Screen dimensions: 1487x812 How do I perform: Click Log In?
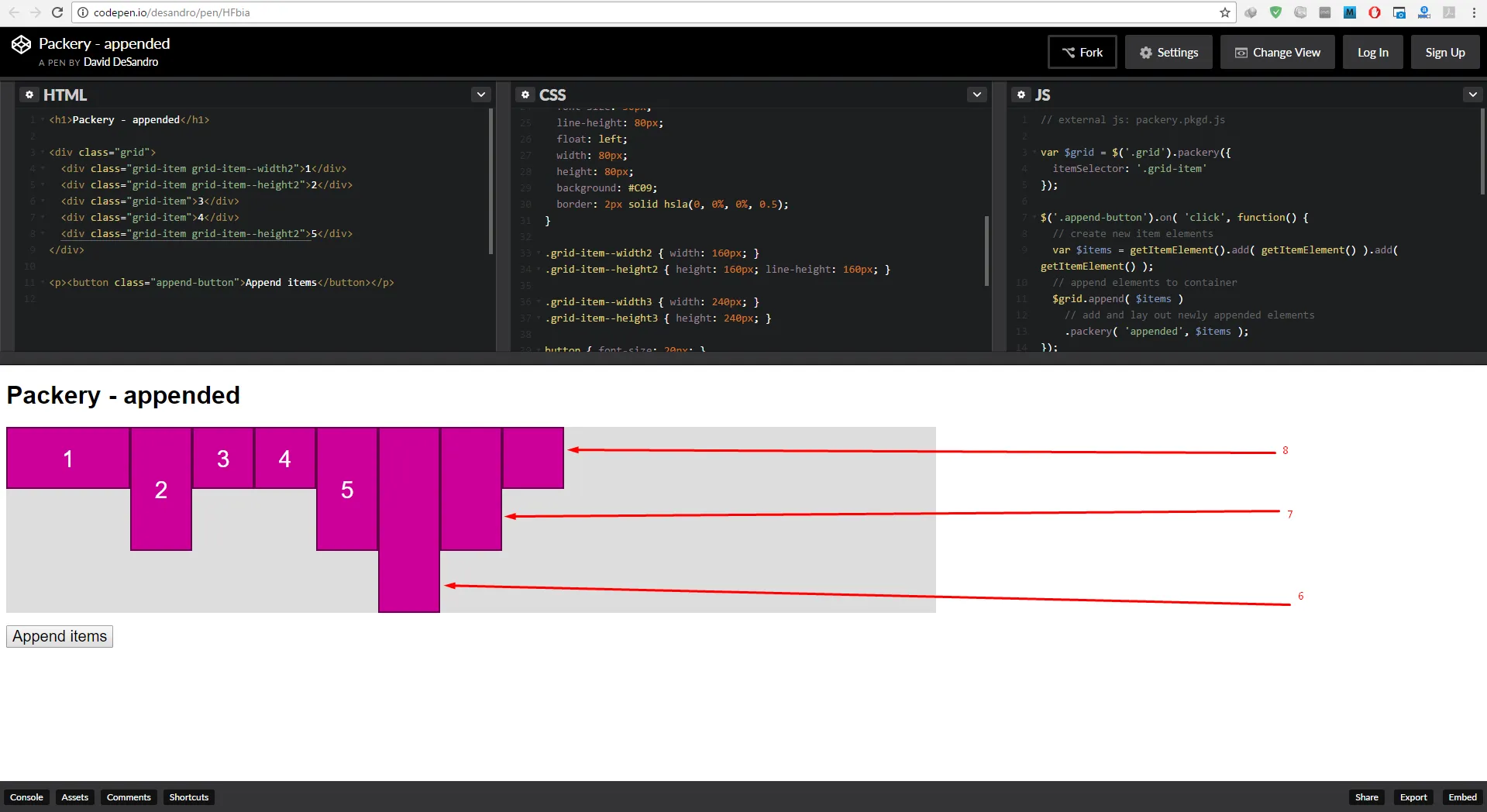click(1372, 52)
